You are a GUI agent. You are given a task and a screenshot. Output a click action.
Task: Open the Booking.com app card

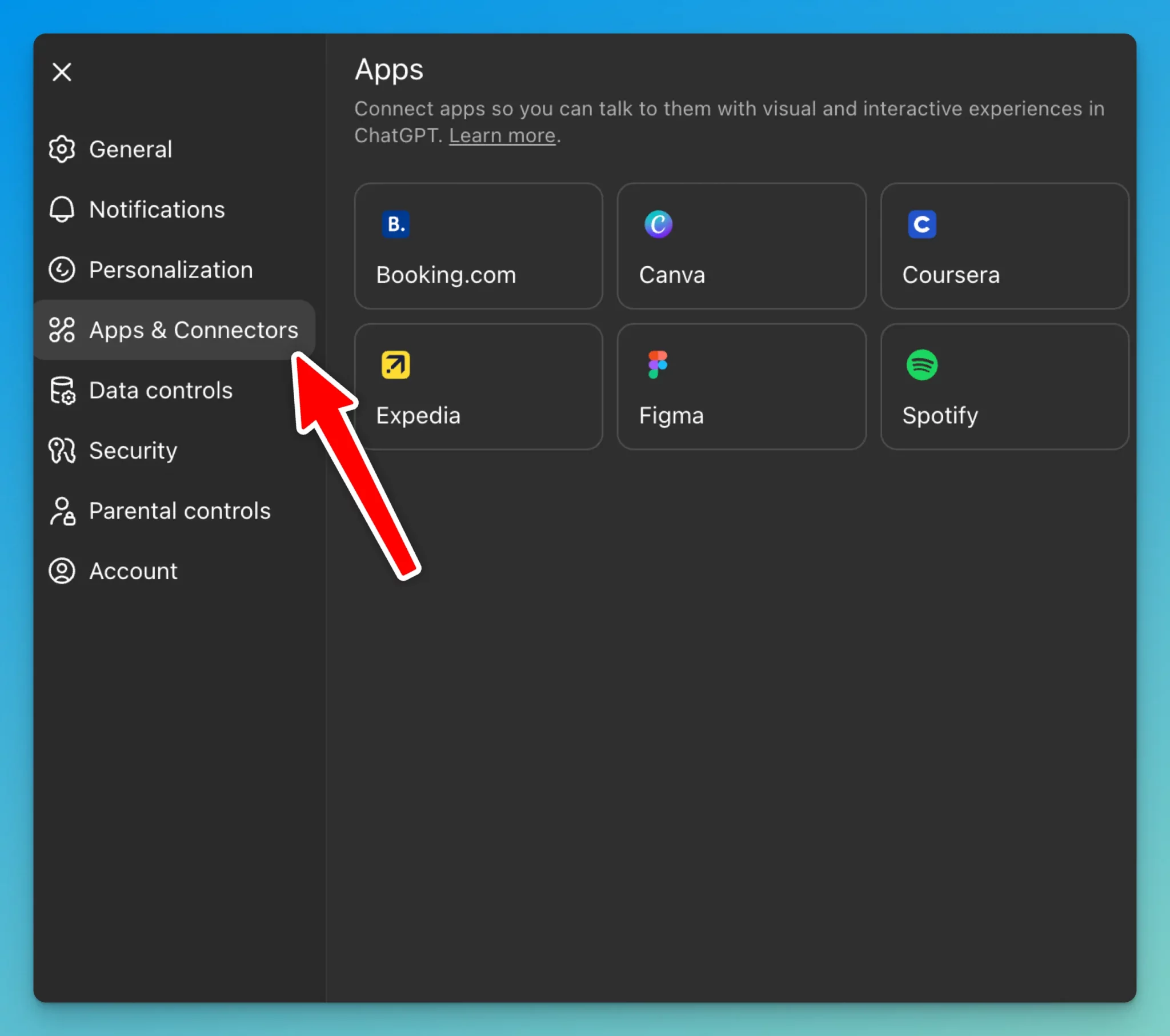click(478, 246)
